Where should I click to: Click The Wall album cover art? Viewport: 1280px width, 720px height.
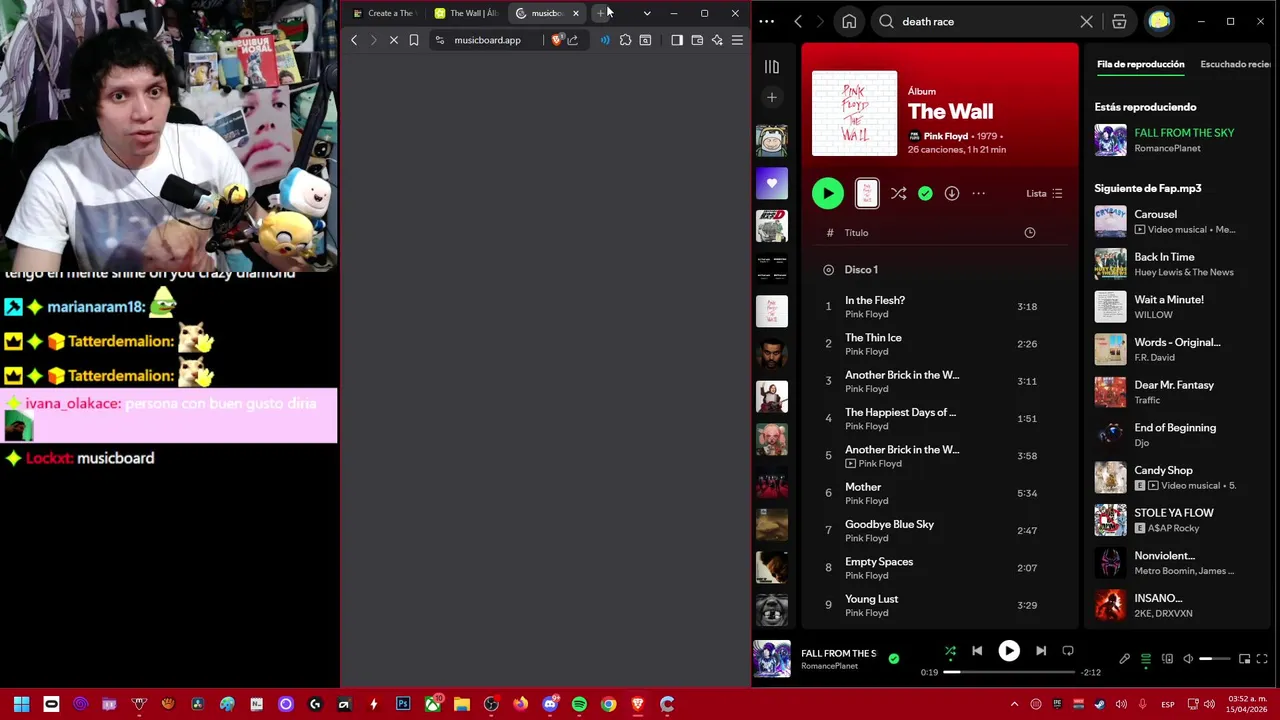(854, 113)
